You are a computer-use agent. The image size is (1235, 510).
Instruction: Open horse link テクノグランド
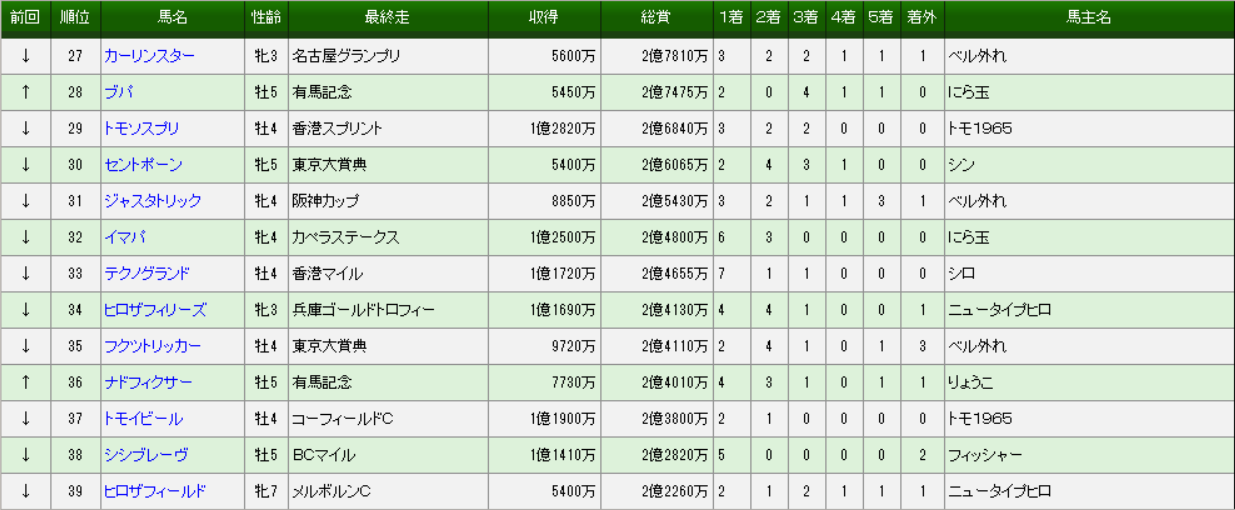tap(147, 274)
